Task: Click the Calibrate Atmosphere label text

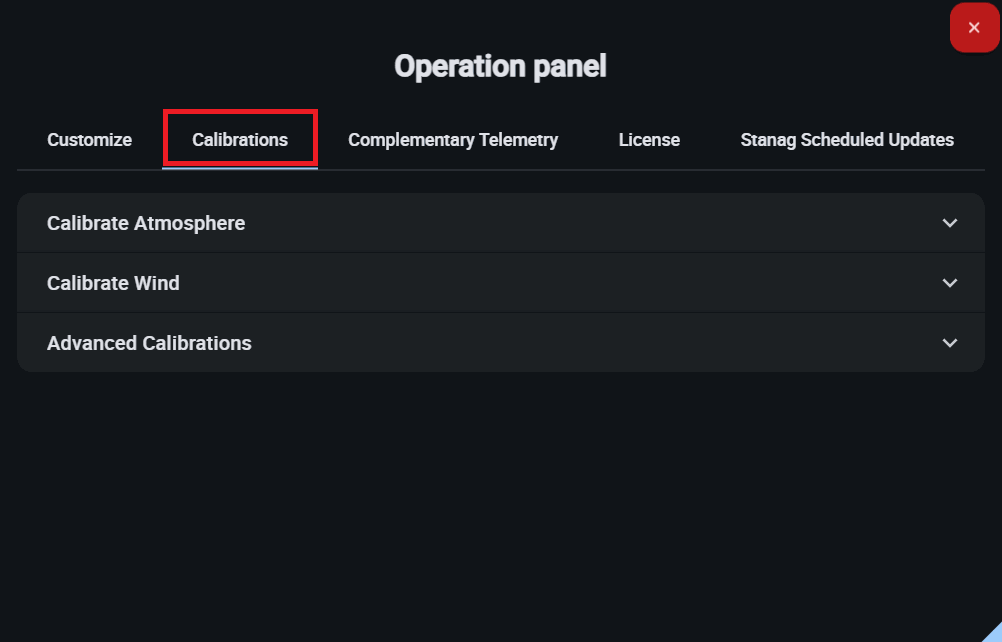Action: tap(146, 223)
